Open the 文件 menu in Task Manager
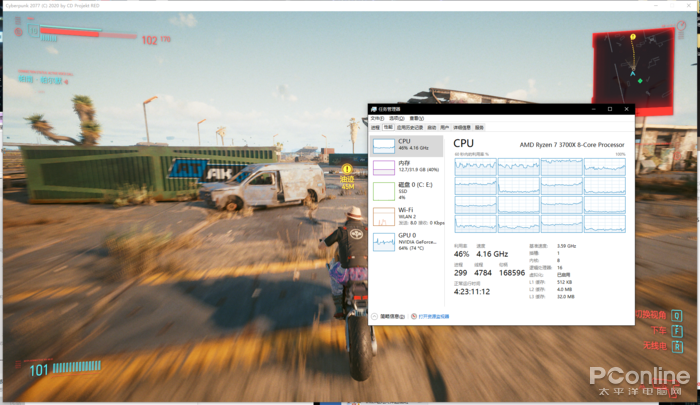Image resolution: width=700 pixels, height=405 pixels. tap(377, 118)
